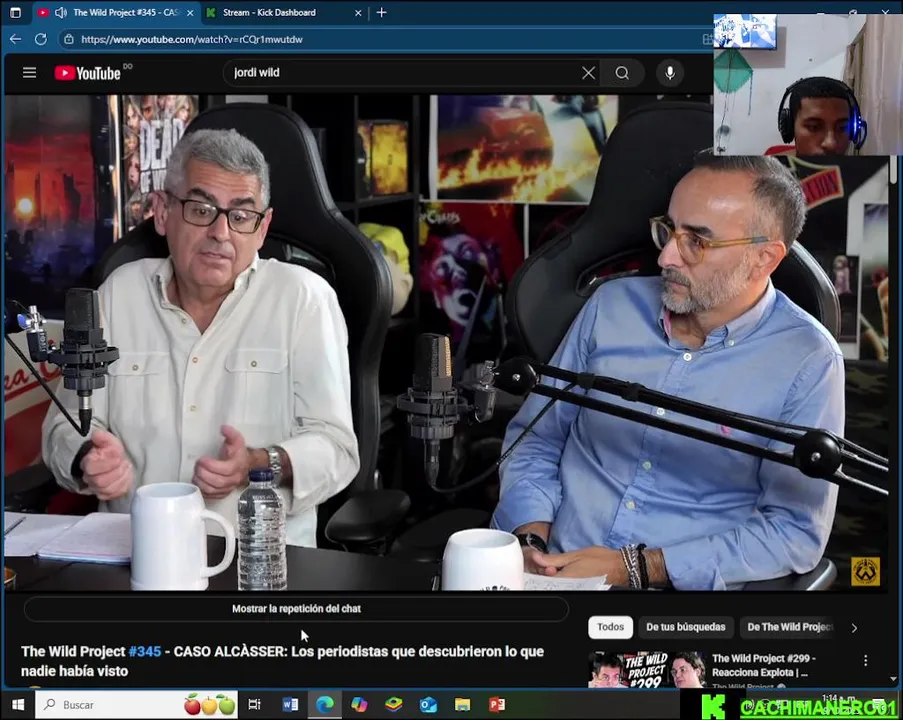Click the channel watermark in the video corner

pos(866,571)
